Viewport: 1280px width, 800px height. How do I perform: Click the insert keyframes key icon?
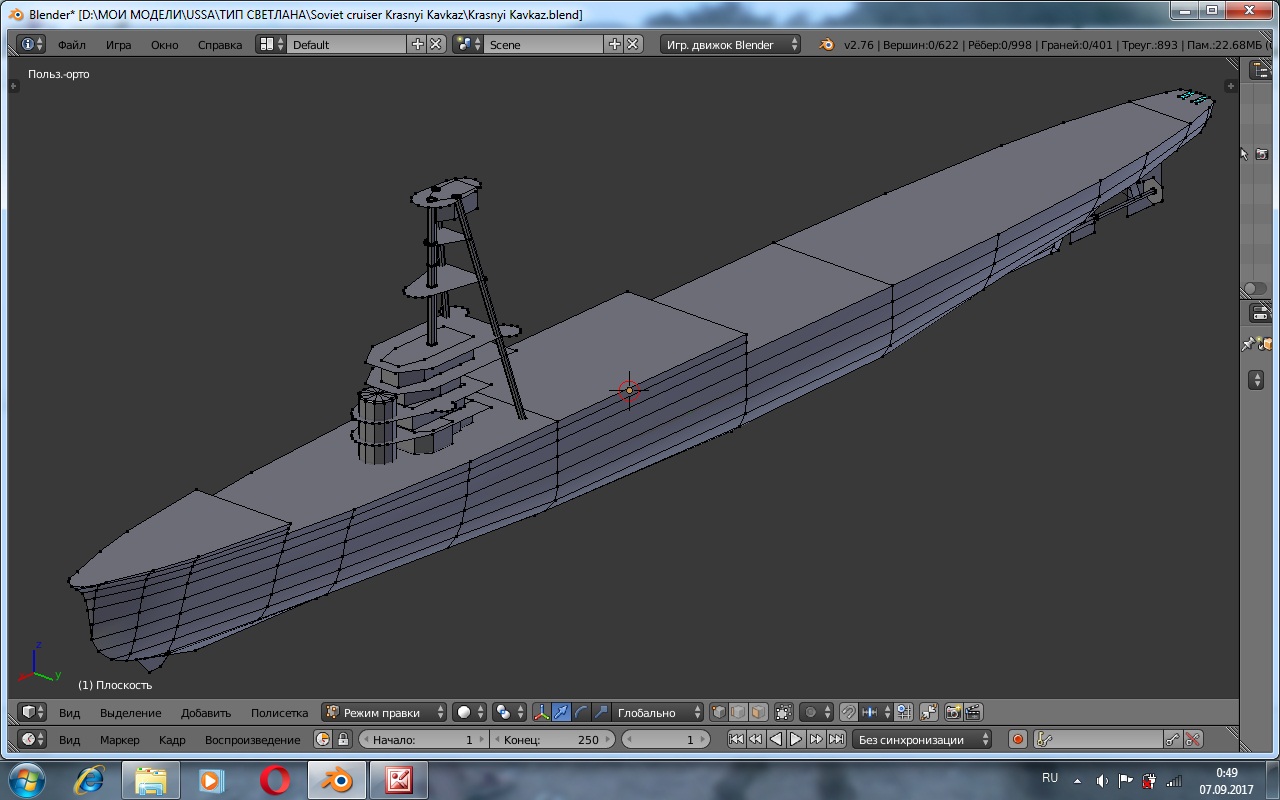tap(1173, 740)
